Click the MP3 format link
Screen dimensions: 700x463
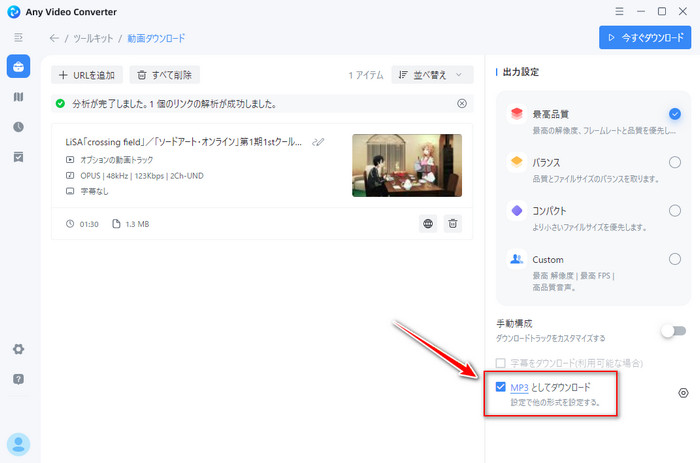coord(519,388)
